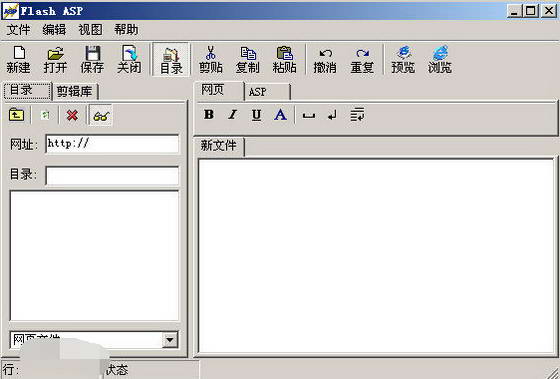Click the refresh directory icon
This screenshot has height=379, width=560.
tap(45, 115)
